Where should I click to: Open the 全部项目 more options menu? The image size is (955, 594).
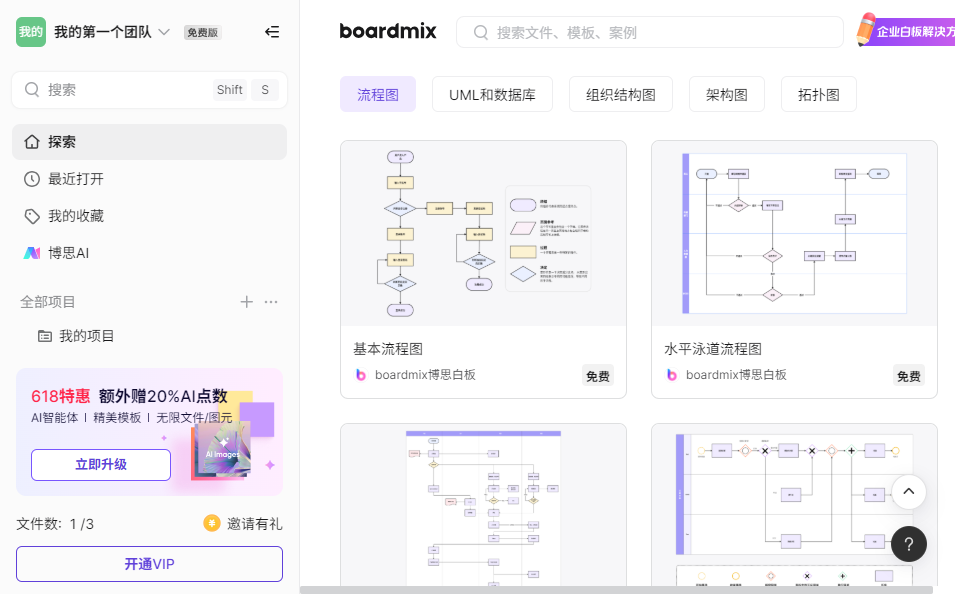point(271,302)
